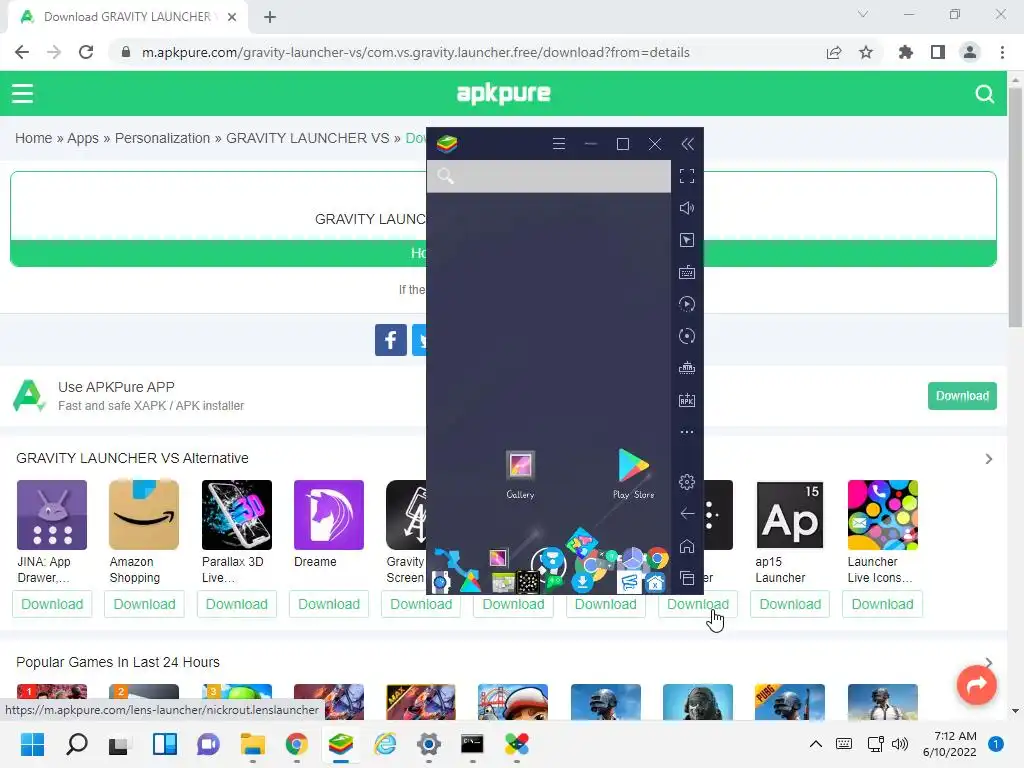Open the ap15 Launcher thumbnail
The image size is (1024, 768).
click(x=790, y=515)
